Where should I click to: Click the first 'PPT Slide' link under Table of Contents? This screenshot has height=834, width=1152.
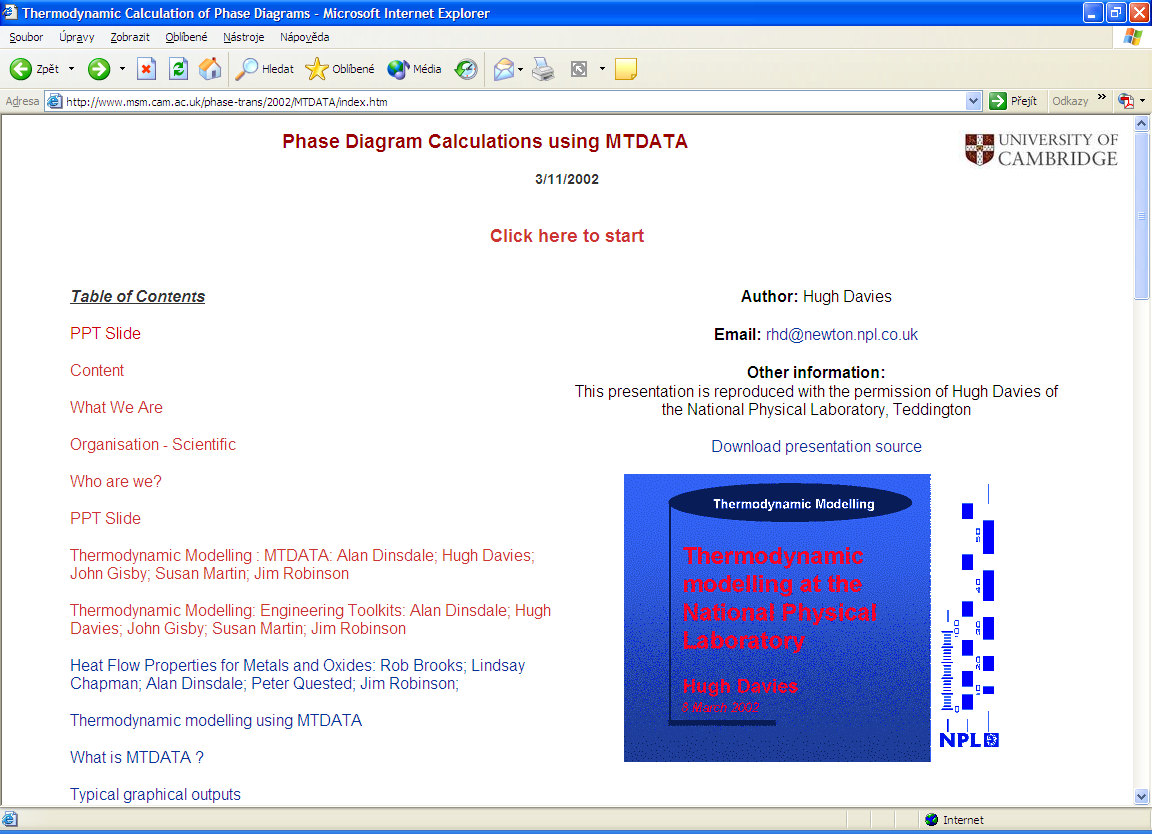tap(105, 334)
